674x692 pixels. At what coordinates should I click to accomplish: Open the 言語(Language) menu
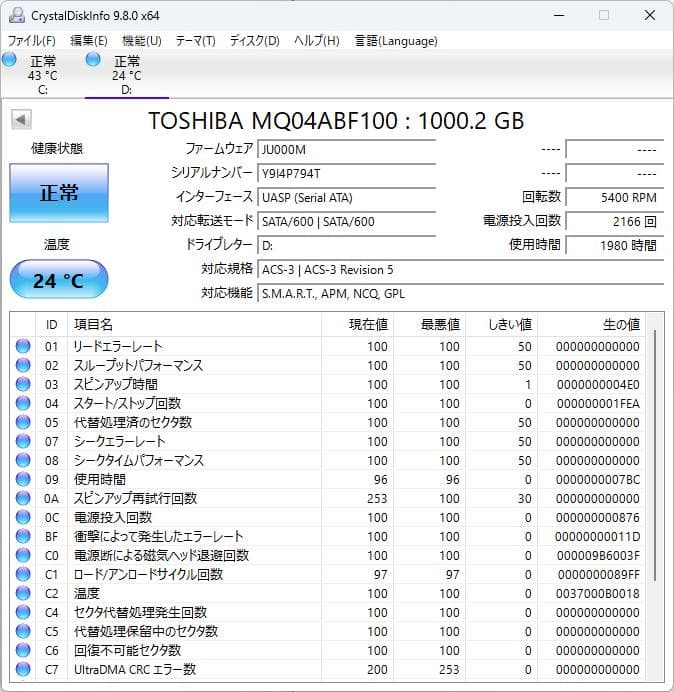click(396, 41)
